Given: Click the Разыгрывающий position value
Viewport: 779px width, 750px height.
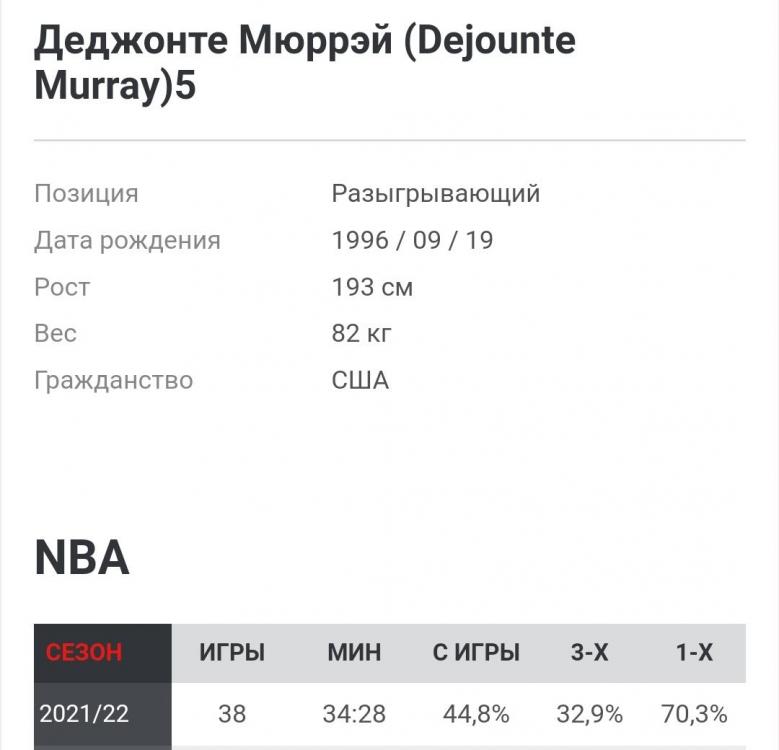Looking at the screenshot, I should pyautogui.click(x=435, y=194).
